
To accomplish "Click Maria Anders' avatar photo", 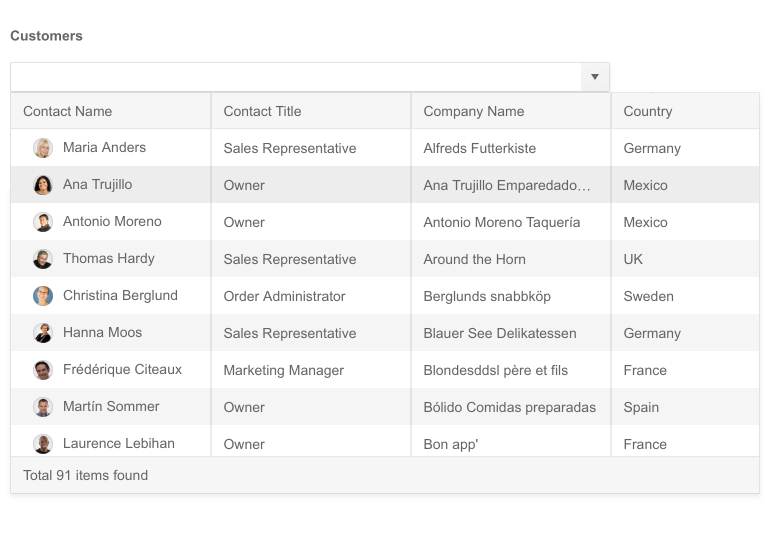I will point(43,148).
